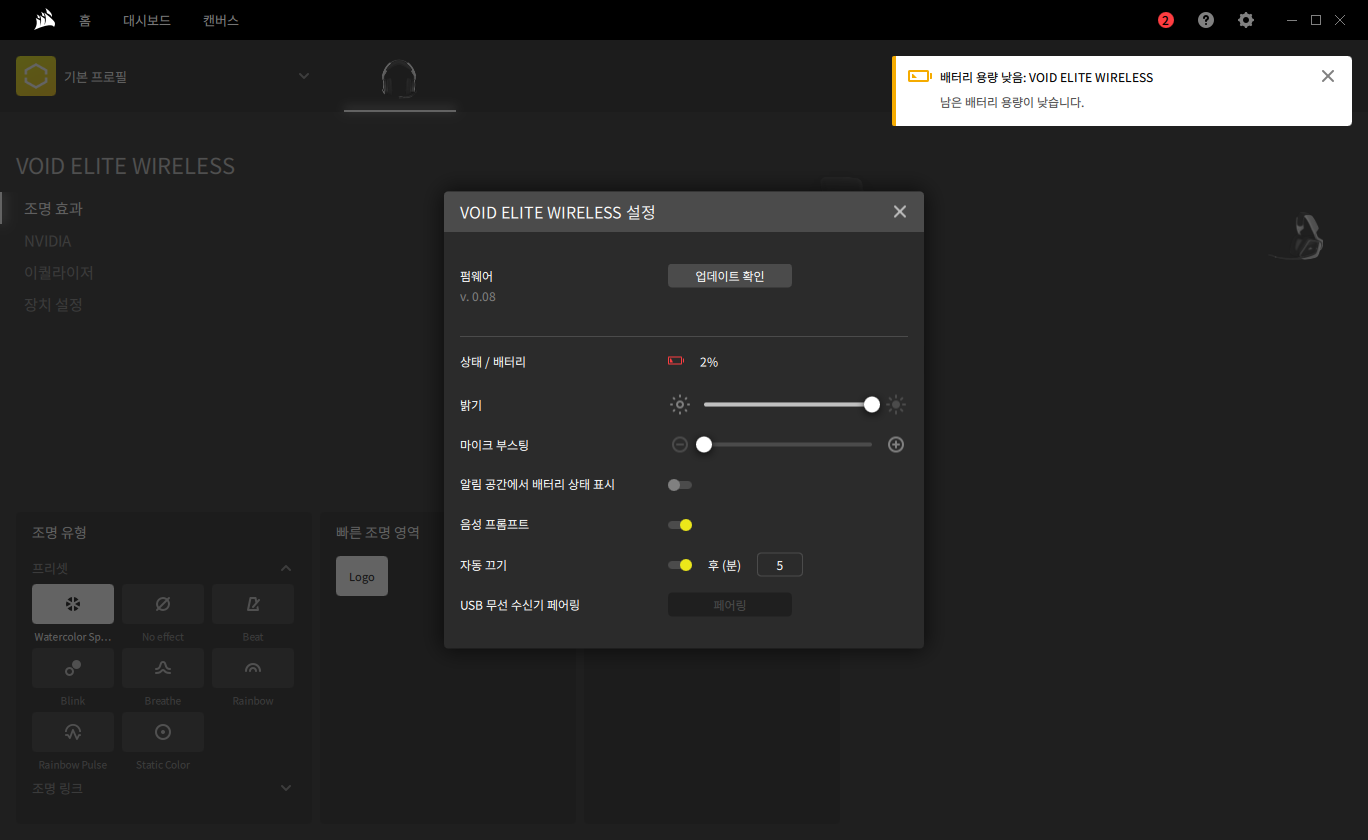
Task: Select the Watercolor Spectrum lighting preset
Action: click(x=73, y=604)
